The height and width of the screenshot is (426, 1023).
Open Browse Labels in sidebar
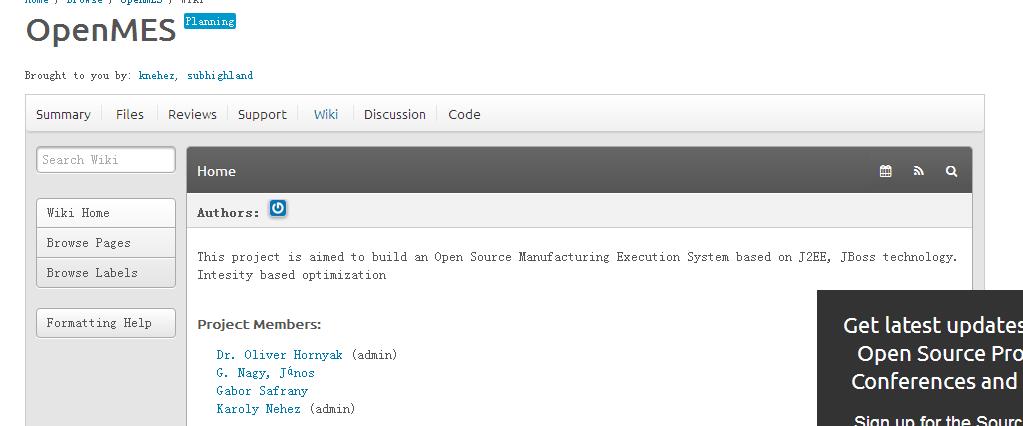pyautogui.click(x=106, y=273)
